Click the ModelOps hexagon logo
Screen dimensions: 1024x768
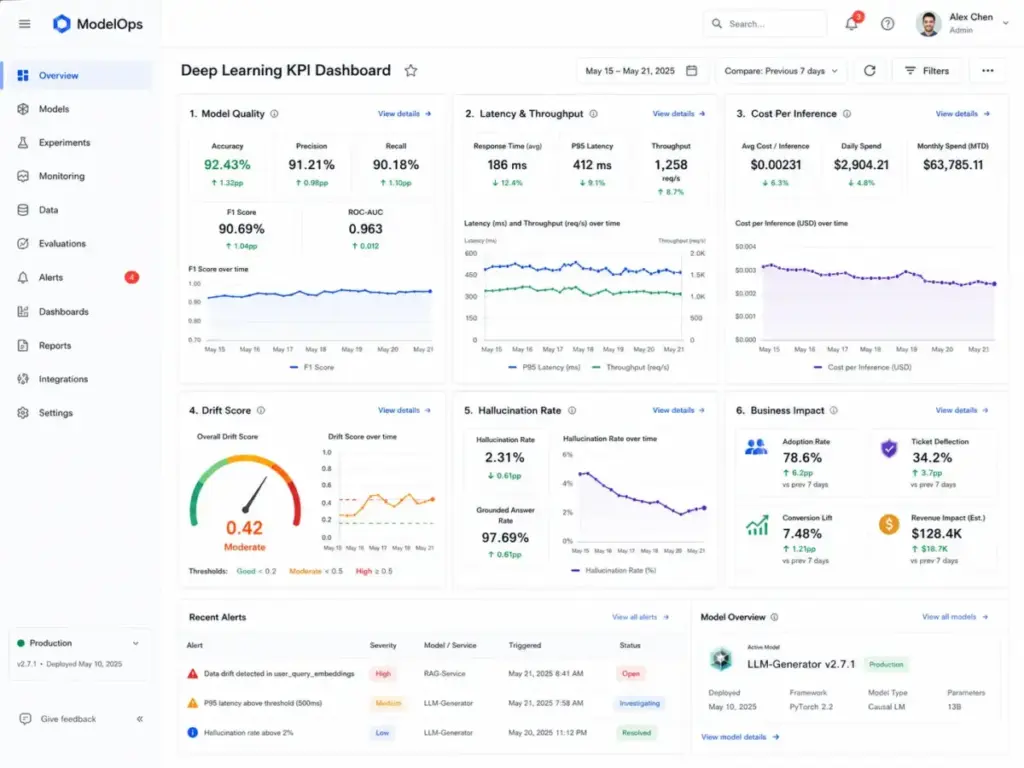click(x=61, y=24)
